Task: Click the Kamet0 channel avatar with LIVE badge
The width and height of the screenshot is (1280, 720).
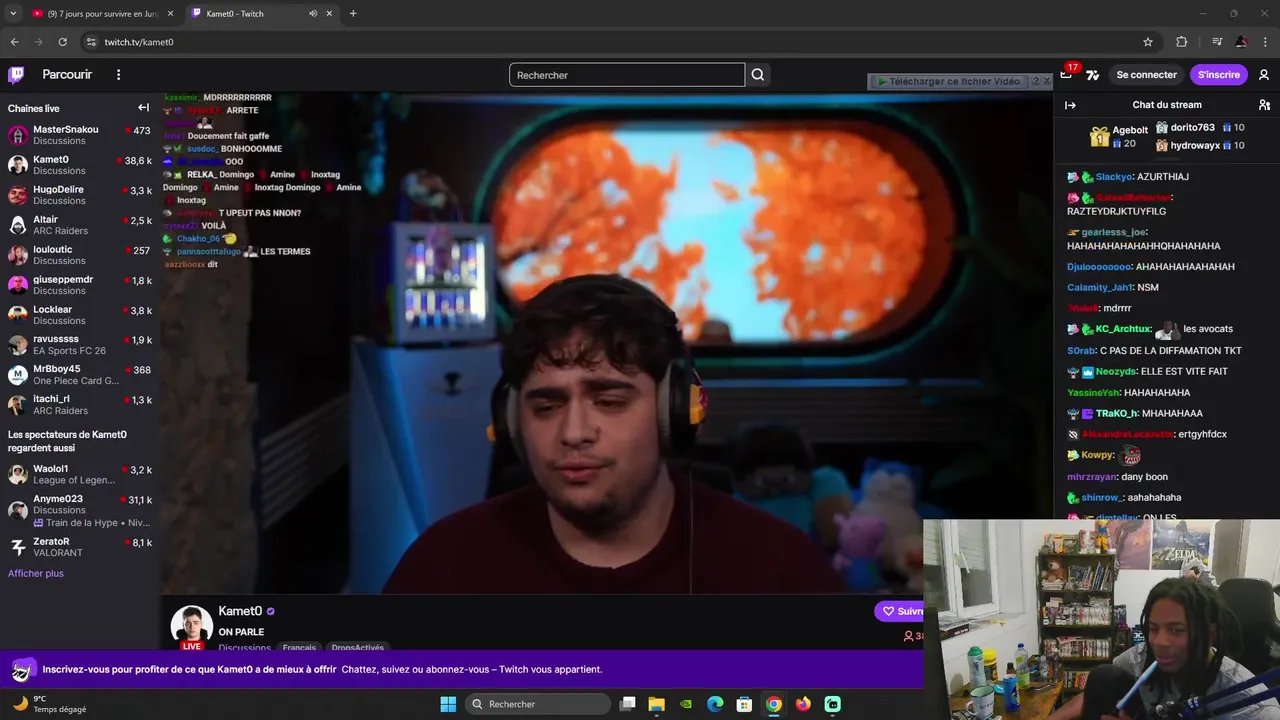Action: [192, 626]
